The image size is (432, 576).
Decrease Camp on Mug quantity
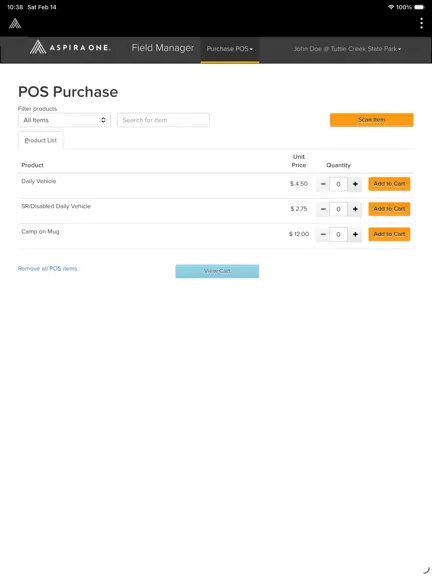tap(323, 234)
